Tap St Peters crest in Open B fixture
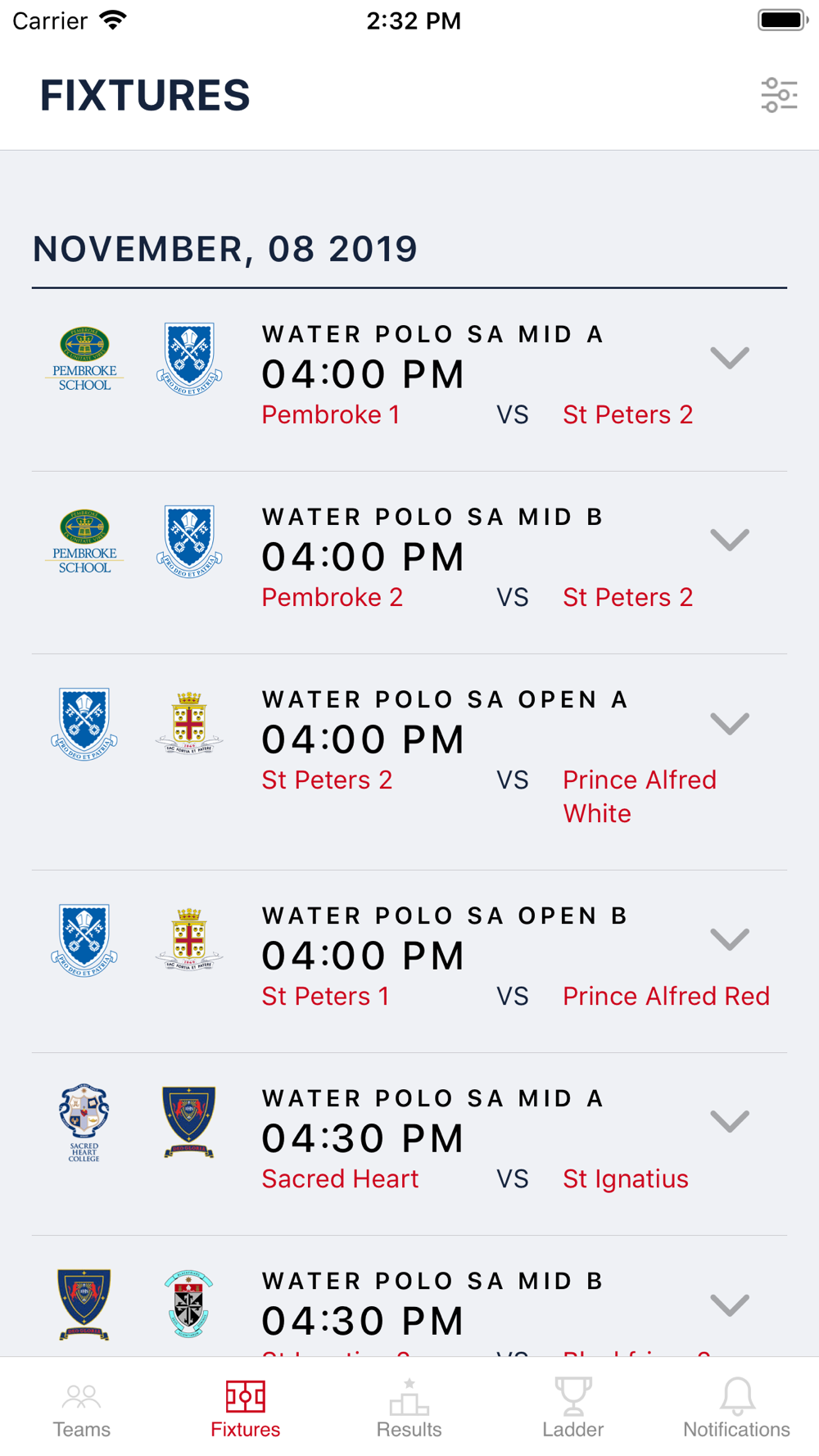Screen dimensions: 819x1456 tap(84, 940)
